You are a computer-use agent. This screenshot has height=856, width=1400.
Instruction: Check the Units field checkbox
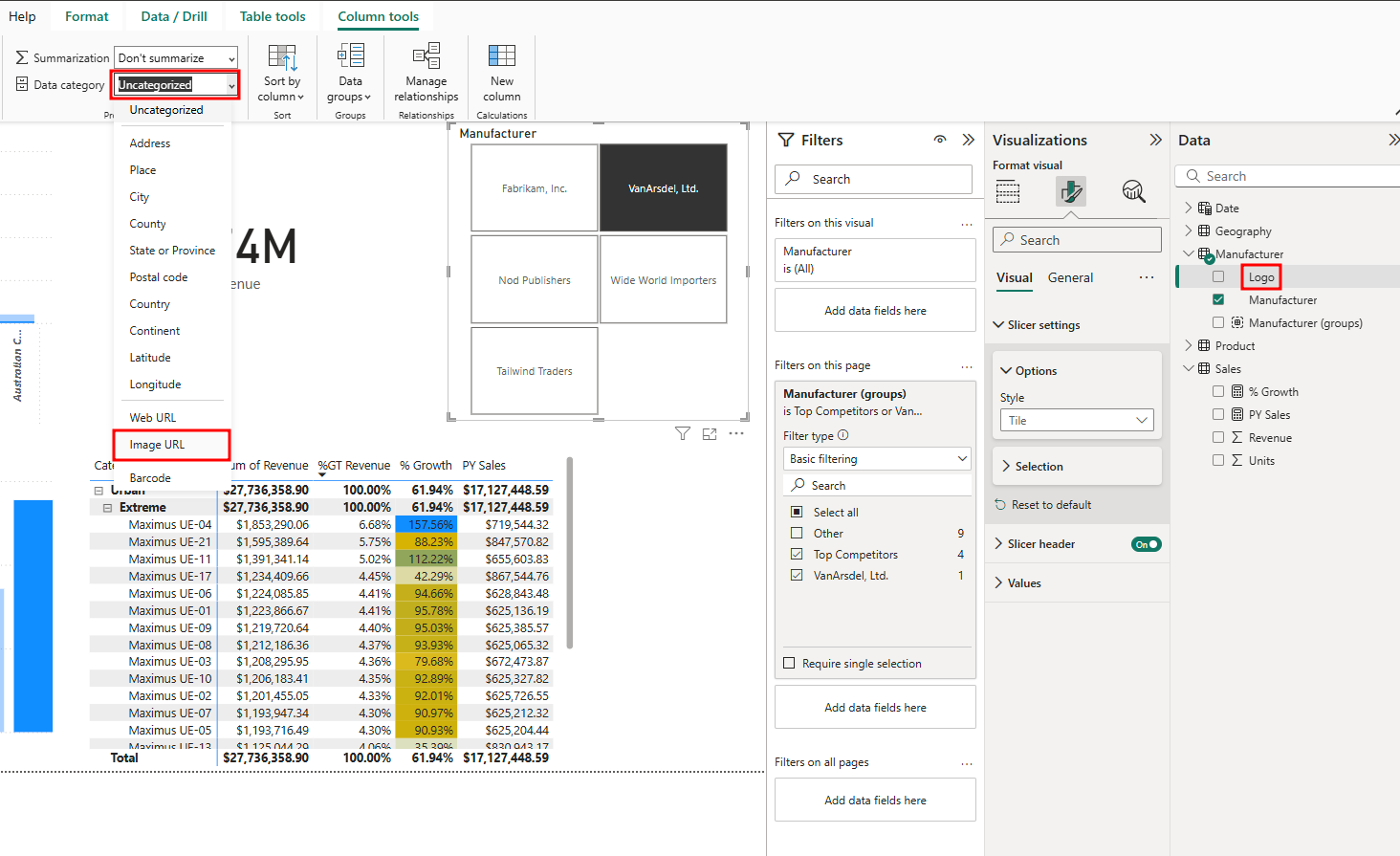1218,460
